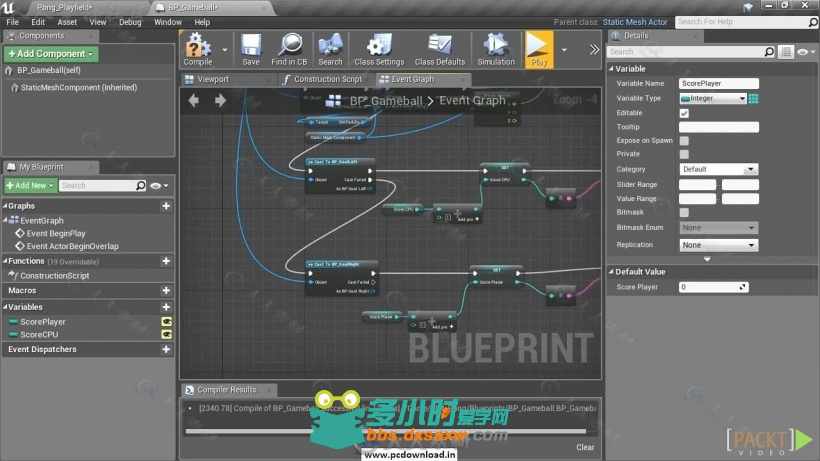Viewport: 820px width, 461px height.
Task: Navigate back in the graph editor
Action: [x=193, y=100]
